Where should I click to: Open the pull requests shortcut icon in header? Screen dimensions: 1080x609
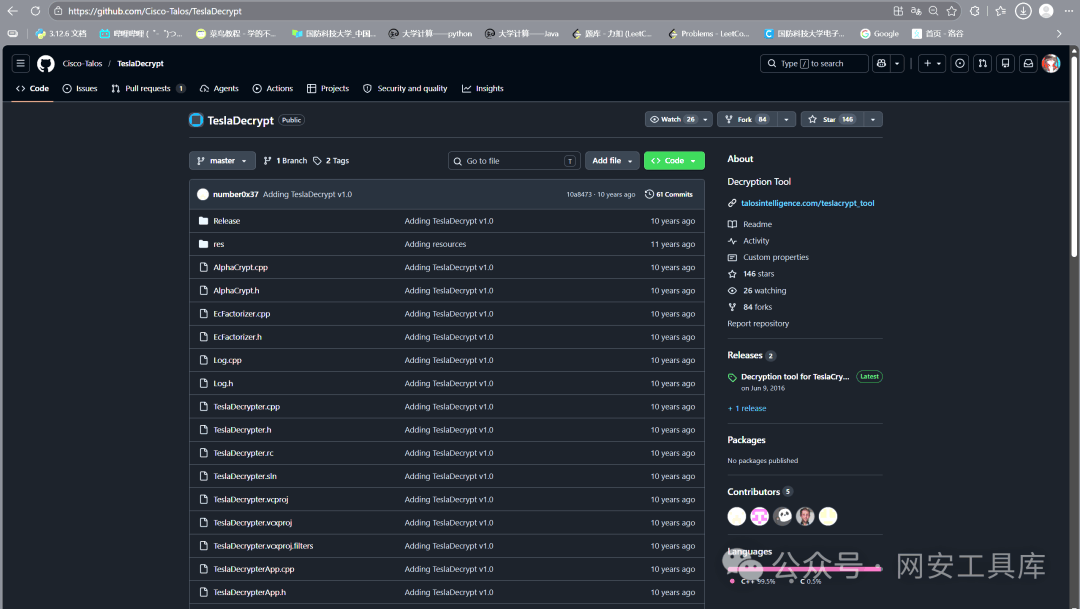point(982,63)
